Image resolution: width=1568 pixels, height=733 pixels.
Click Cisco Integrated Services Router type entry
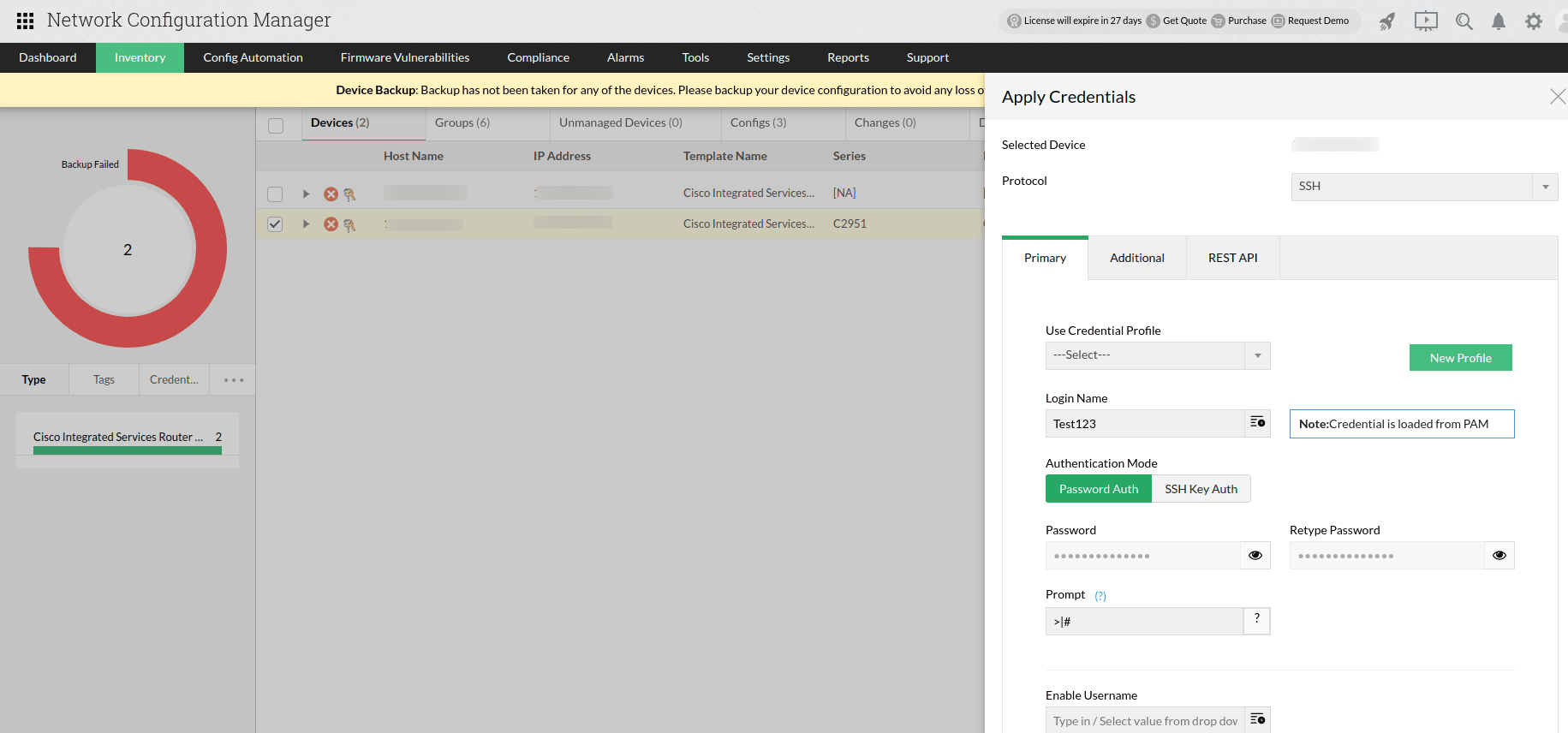(x=128, y=440)
